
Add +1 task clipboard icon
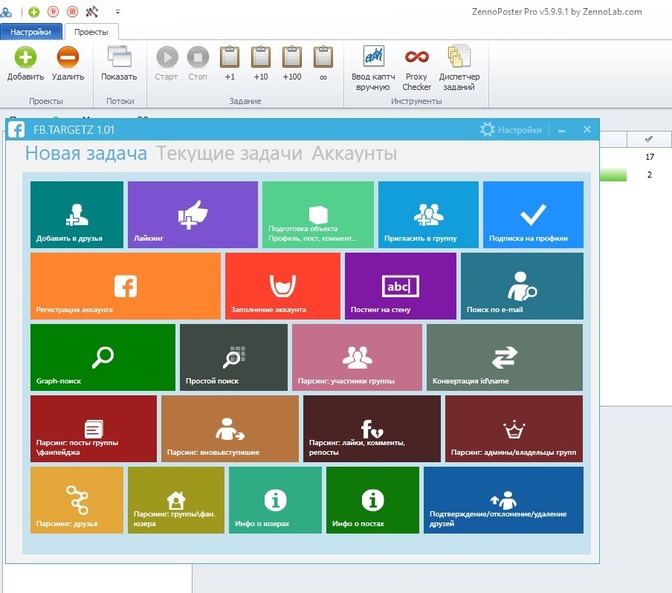[x=230, y=63]
